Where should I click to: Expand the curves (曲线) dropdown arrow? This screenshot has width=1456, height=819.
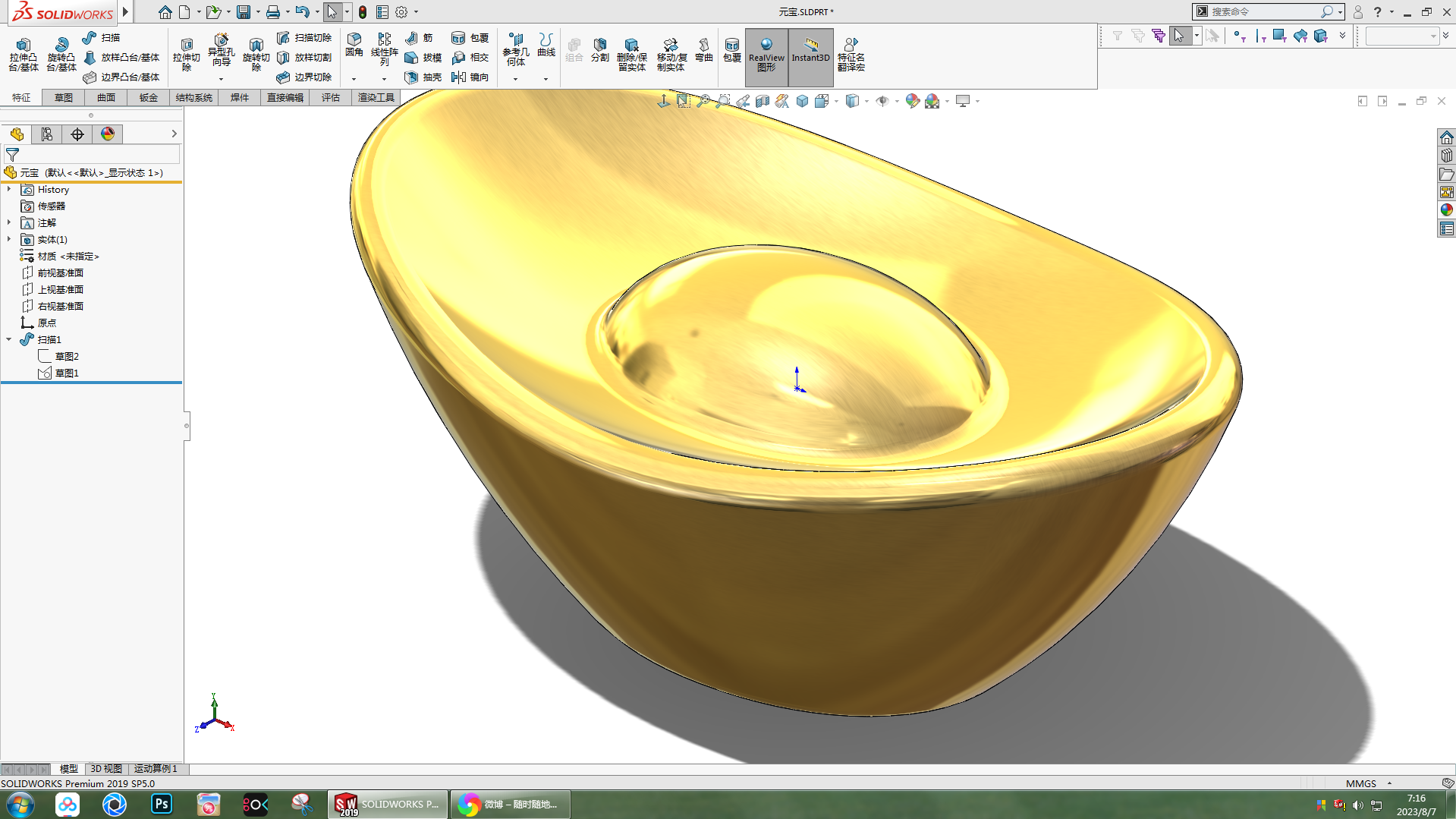coord(546,79)
